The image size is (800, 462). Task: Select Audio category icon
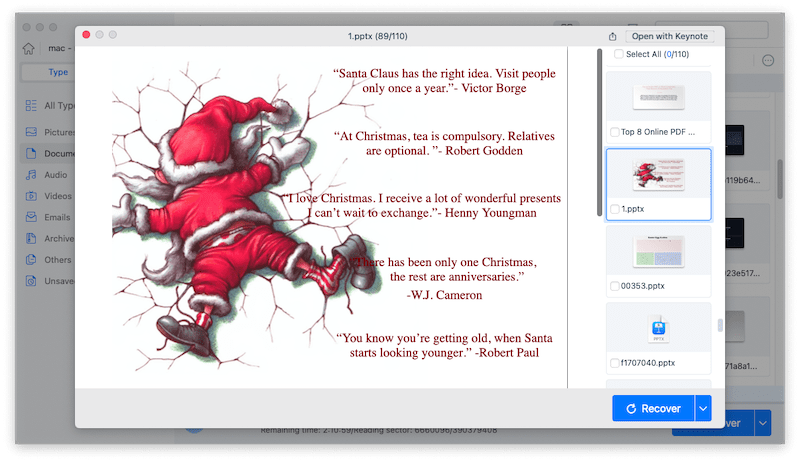(31, 175)
